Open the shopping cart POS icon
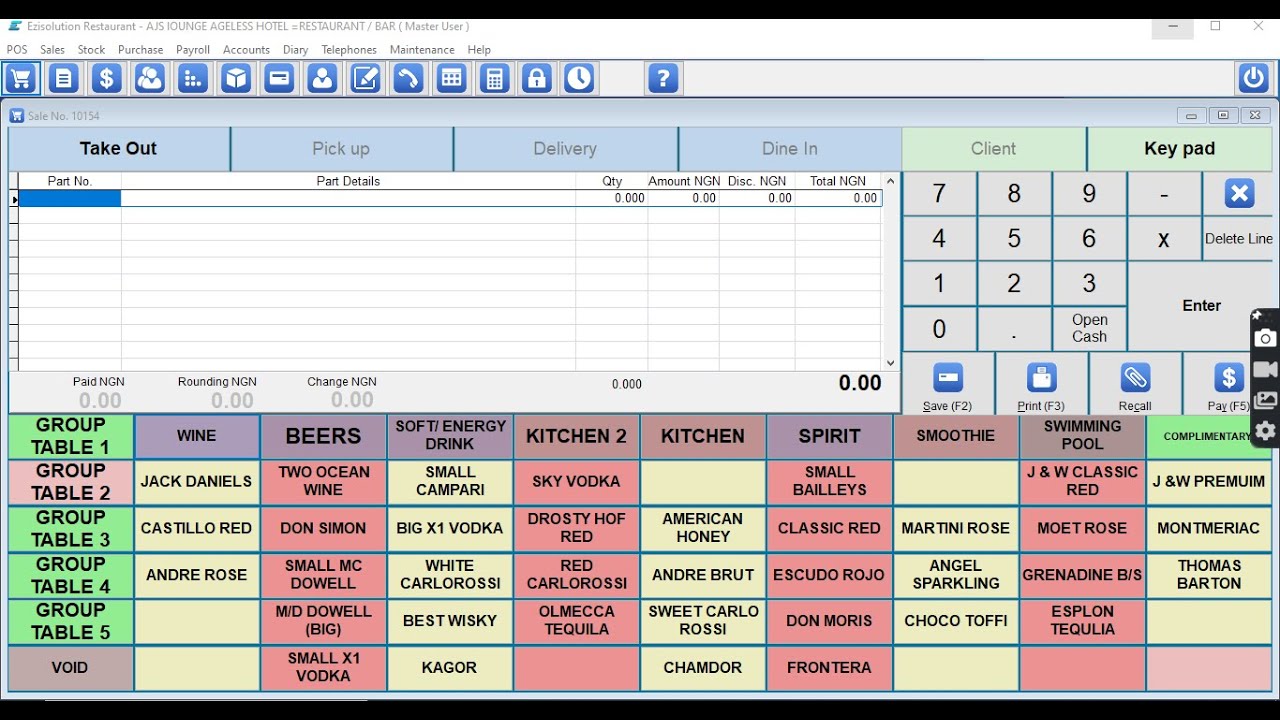The image size is (1280, 720). pyautogui.click(x=21, y=78)
